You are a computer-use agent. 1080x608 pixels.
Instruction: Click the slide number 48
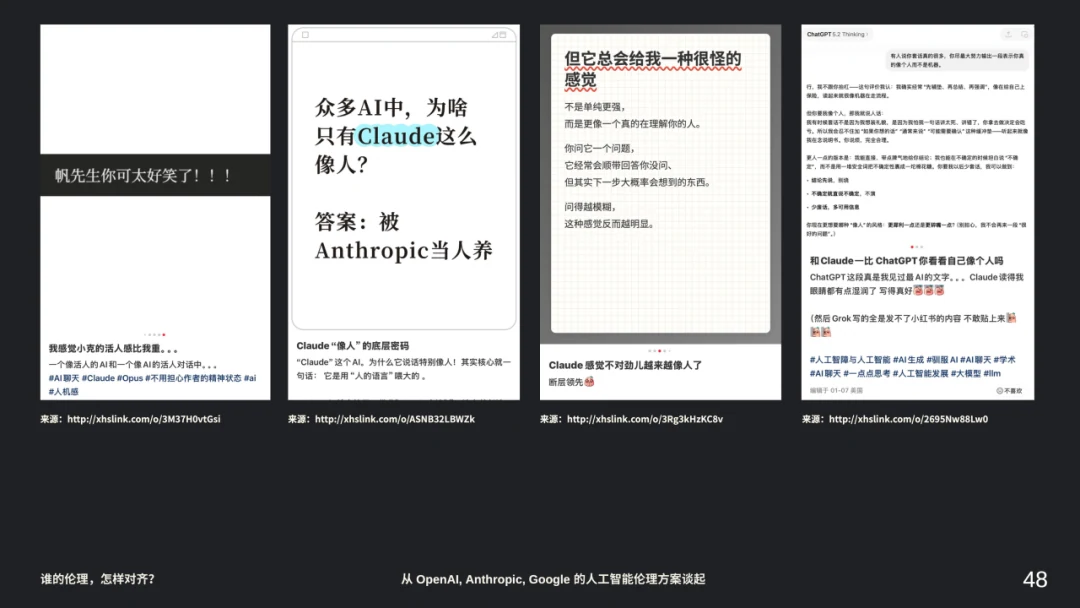pos(1035,580)
